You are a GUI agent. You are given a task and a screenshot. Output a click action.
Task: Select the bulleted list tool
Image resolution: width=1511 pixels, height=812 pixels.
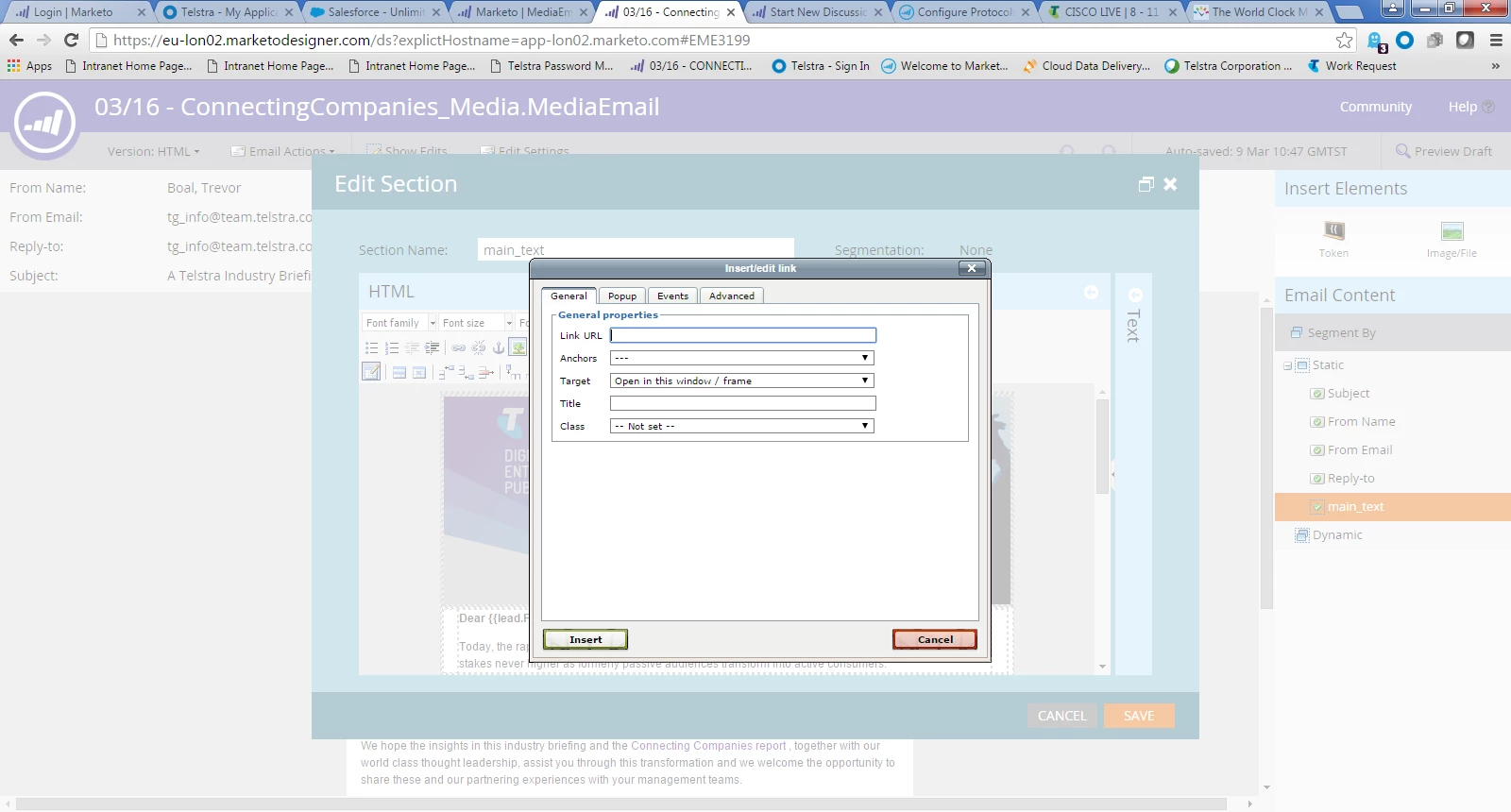tap(372, 348)
